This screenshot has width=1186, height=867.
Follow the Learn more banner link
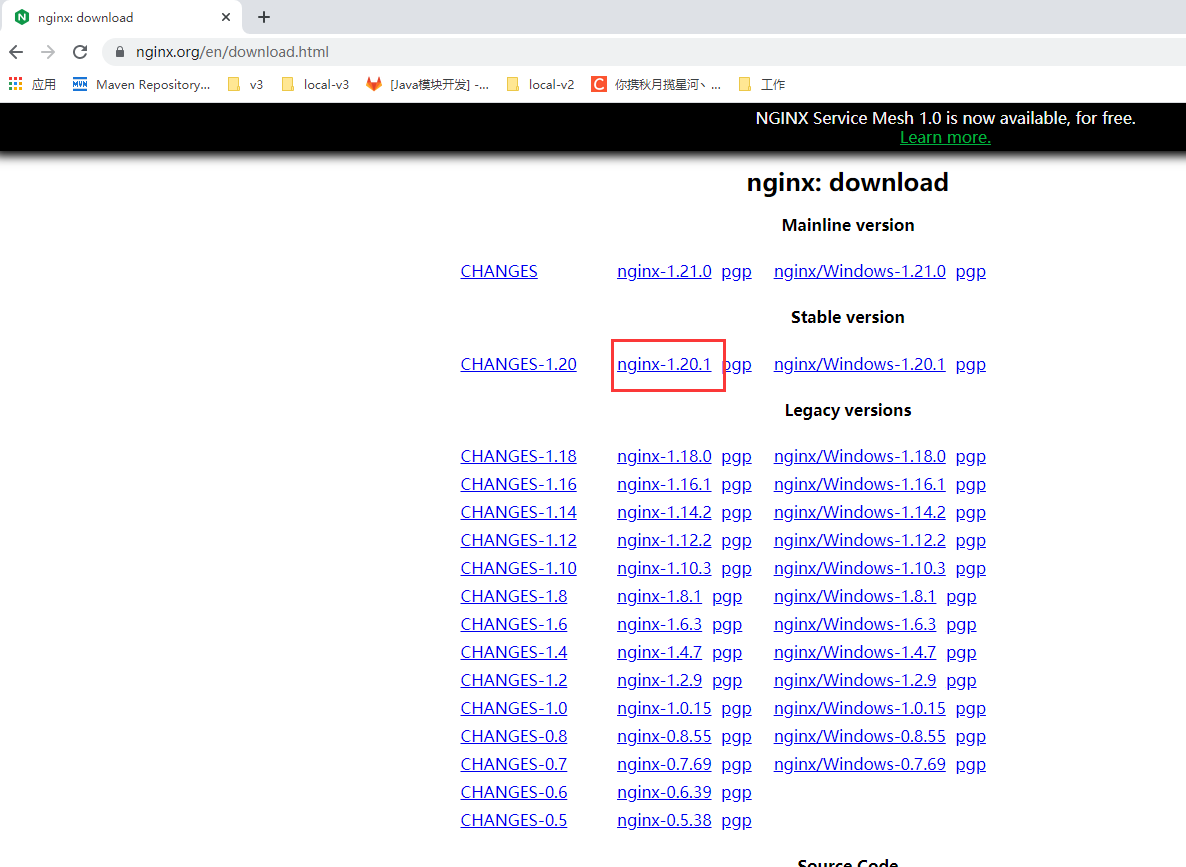pos(945,138)
